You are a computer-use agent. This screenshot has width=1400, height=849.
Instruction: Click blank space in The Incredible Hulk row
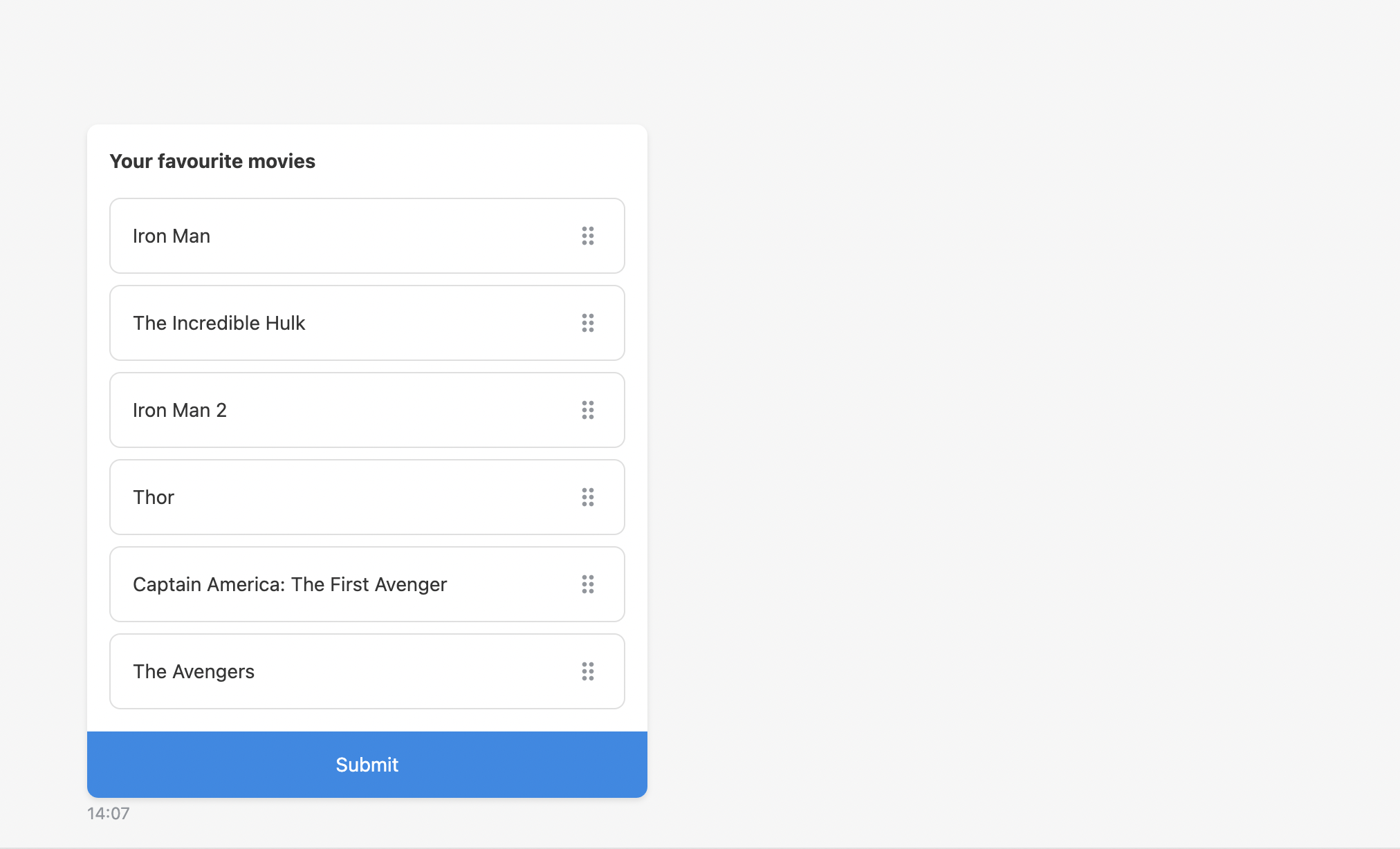click(x=443, y=323)
